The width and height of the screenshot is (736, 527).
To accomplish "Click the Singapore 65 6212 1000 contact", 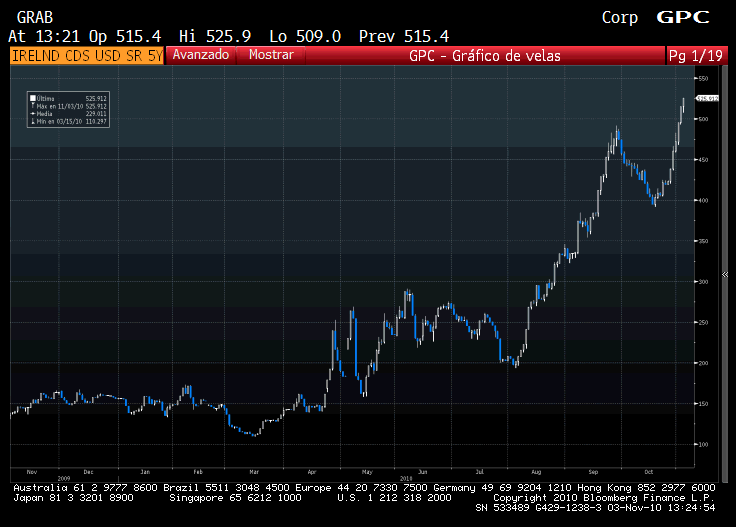I will click(x=235, y=498).
